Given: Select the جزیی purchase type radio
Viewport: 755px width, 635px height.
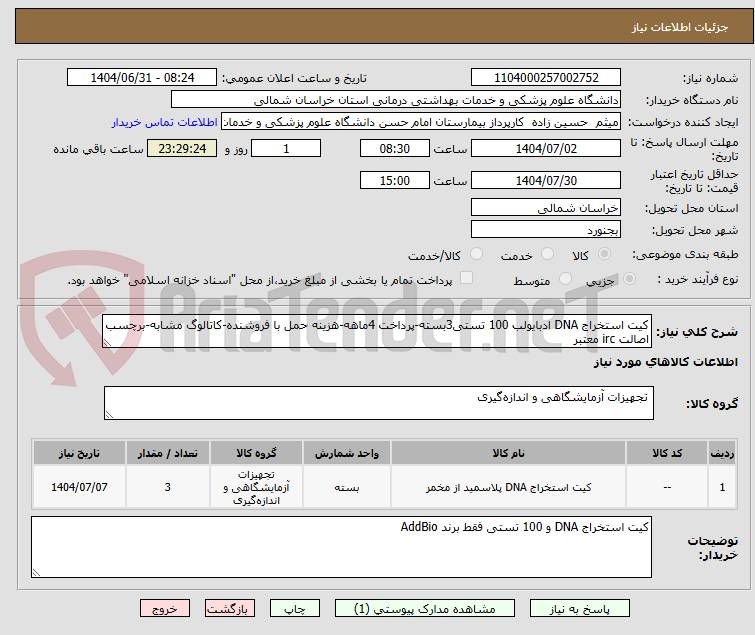Looking at the screenshot, I should click(629, 279).
